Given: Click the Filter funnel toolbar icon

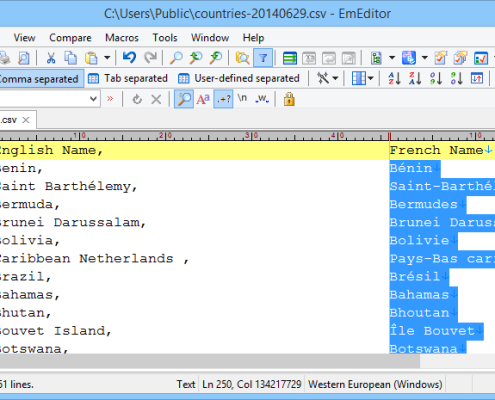Looking at the screenshot, I should click(x=263, y=58).
